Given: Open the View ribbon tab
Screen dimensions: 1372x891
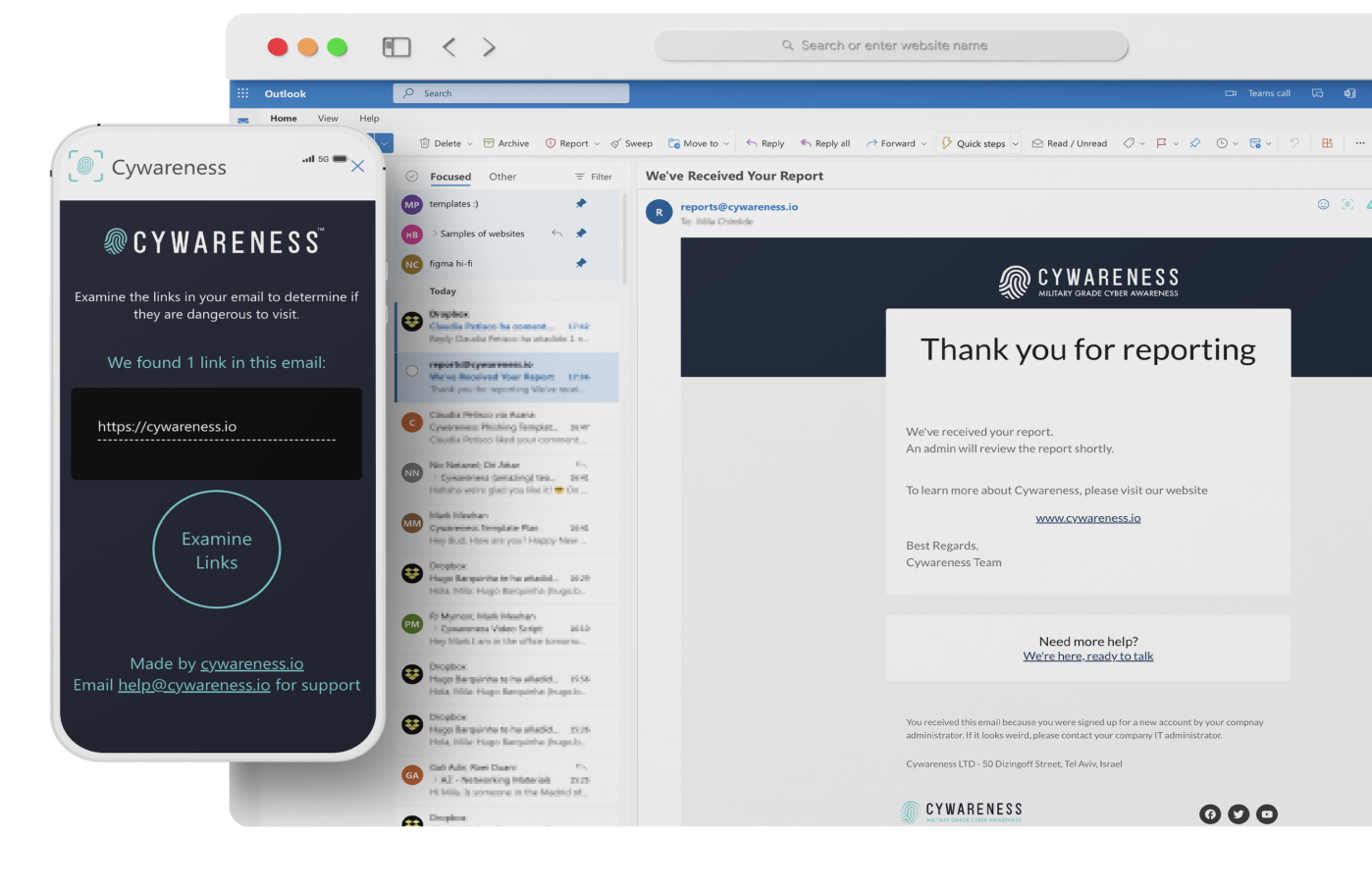Looking at the screenshot, I should pyautogui.click(x=328, y=118).
